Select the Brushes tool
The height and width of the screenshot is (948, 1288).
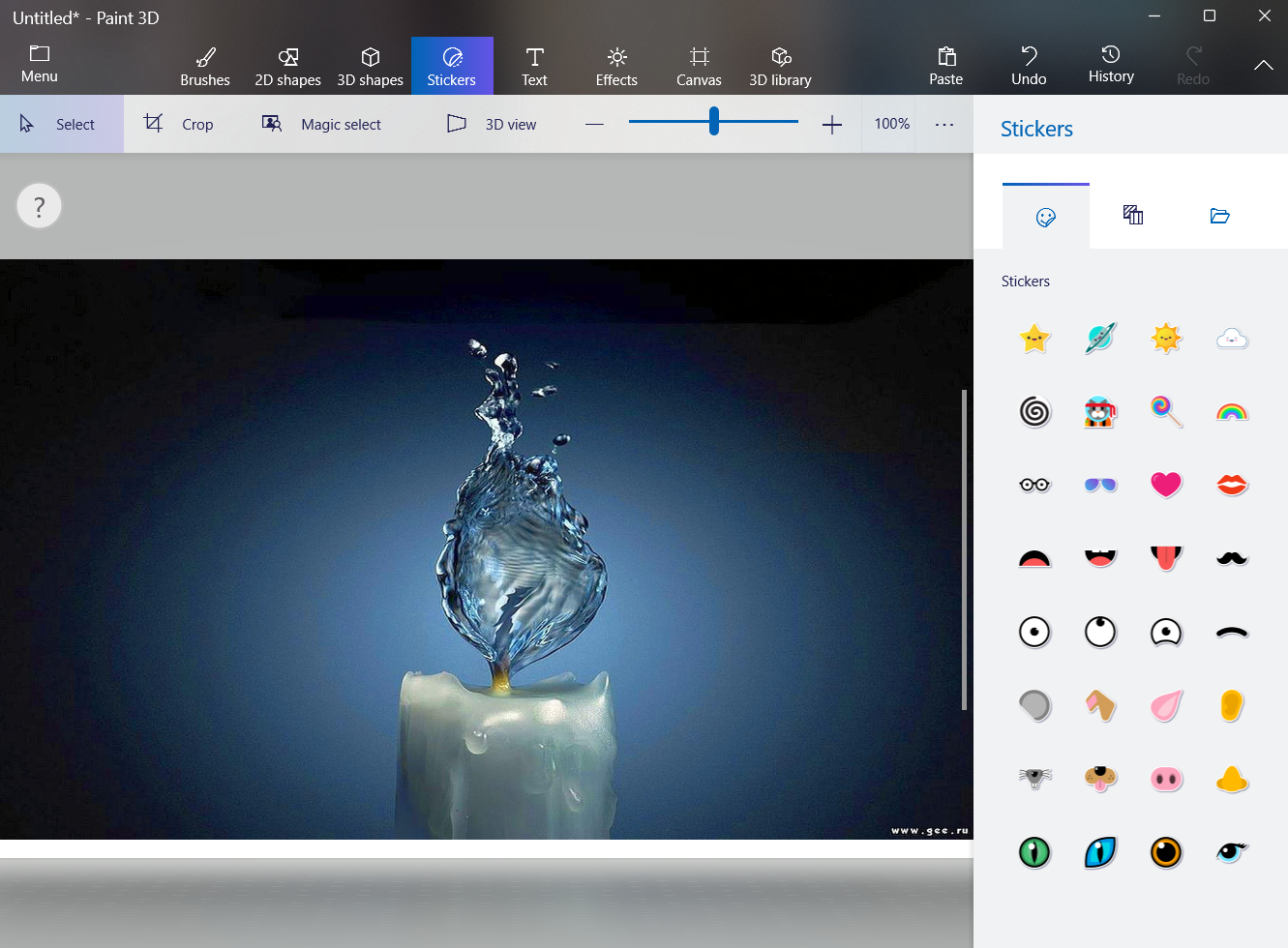click(205, 65)
